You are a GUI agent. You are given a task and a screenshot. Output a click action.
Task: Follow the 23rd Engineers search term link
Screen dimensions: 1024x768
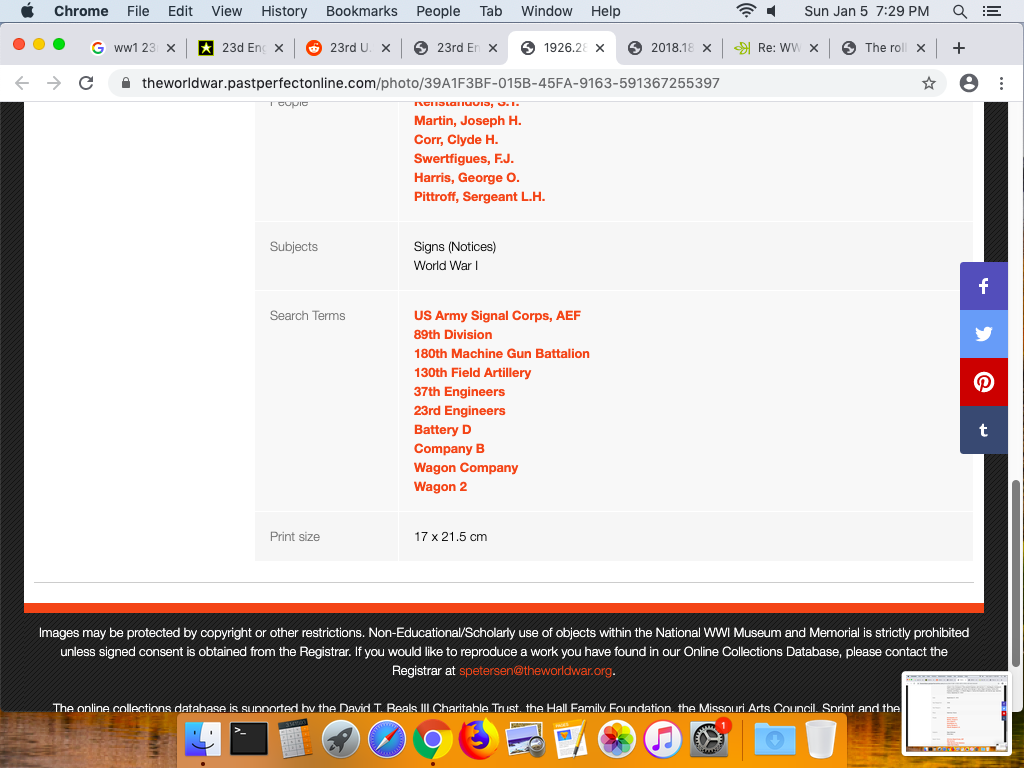[x=459, y=410]
